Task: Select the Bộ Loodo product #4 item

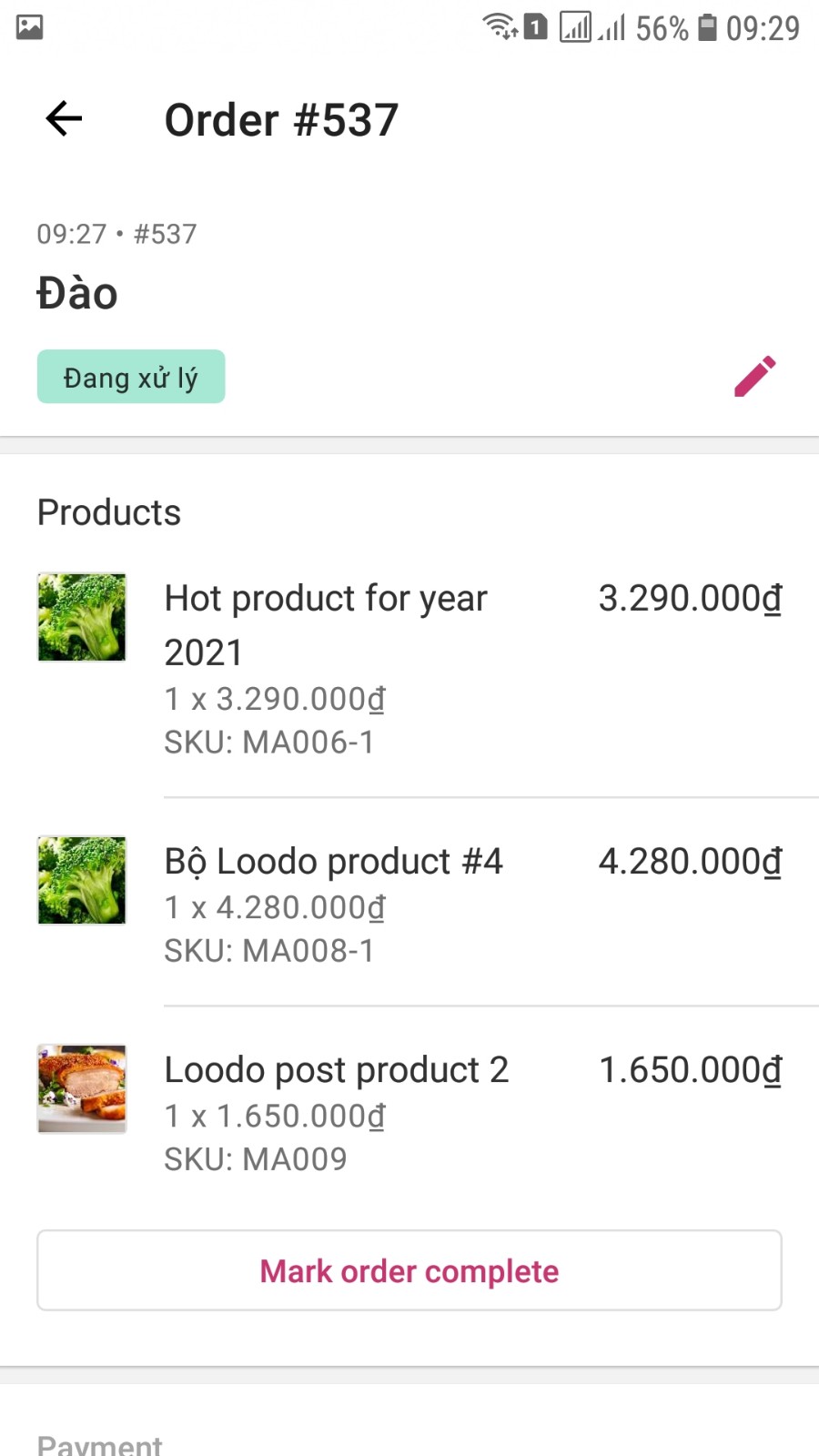Action: [x=333, y=862]
